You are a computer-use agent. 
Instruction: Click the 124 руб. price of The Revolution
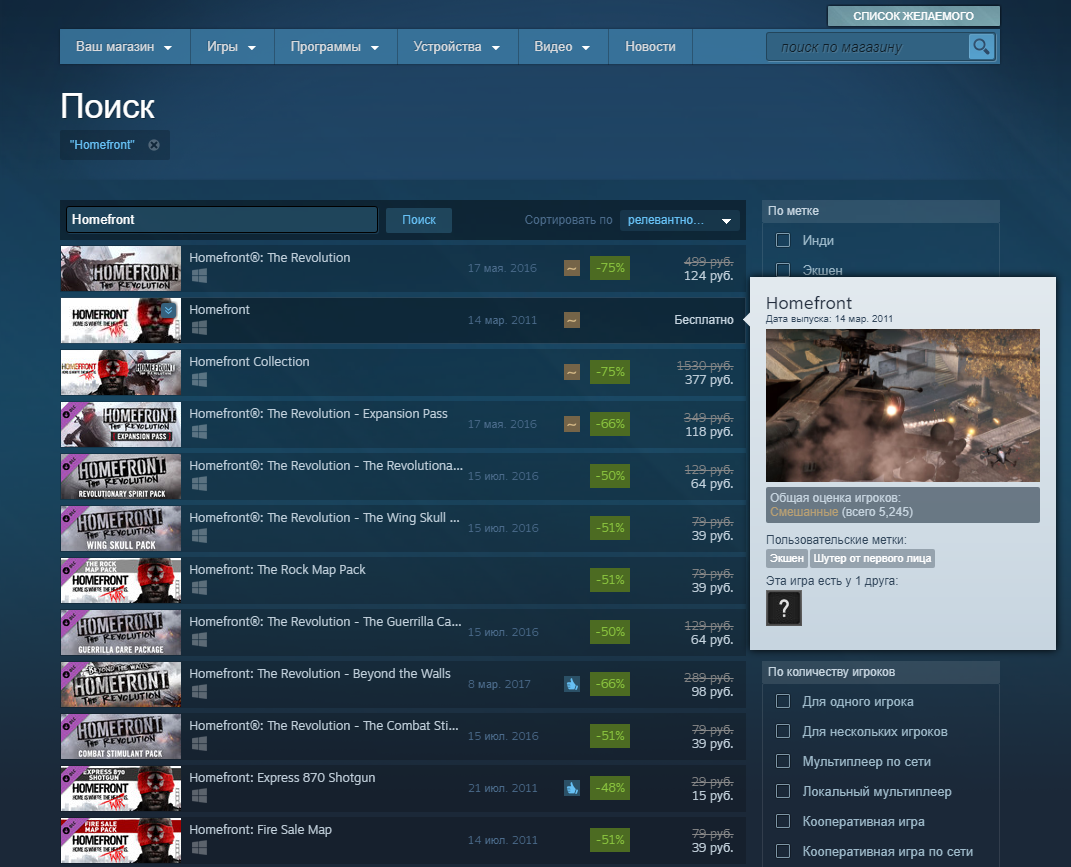coord(708,275)
